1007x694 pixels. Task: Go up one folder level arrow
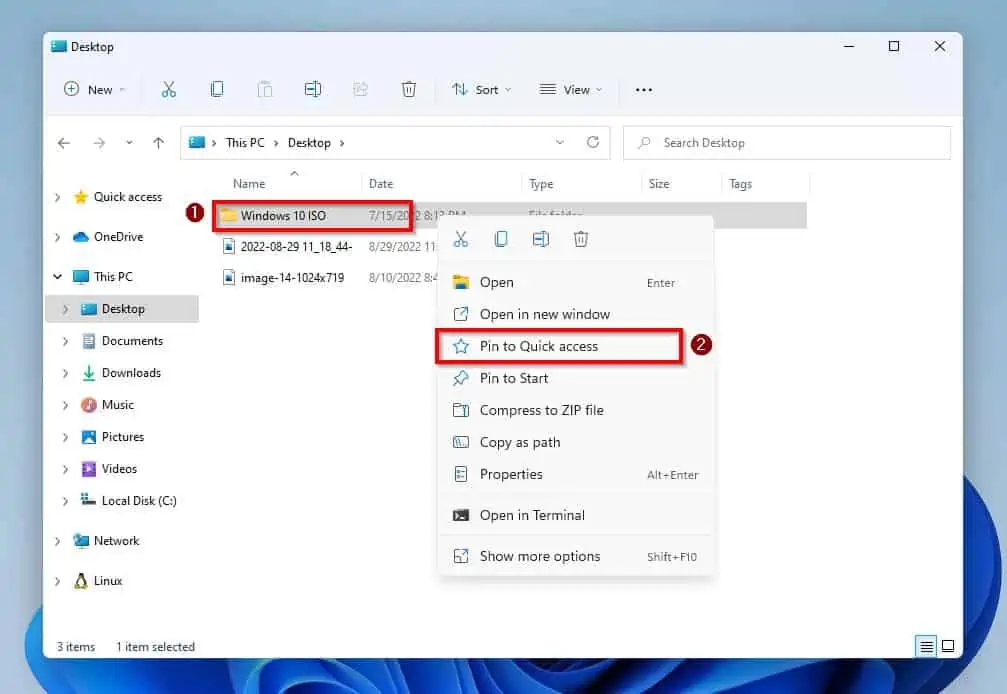point(159,143)
